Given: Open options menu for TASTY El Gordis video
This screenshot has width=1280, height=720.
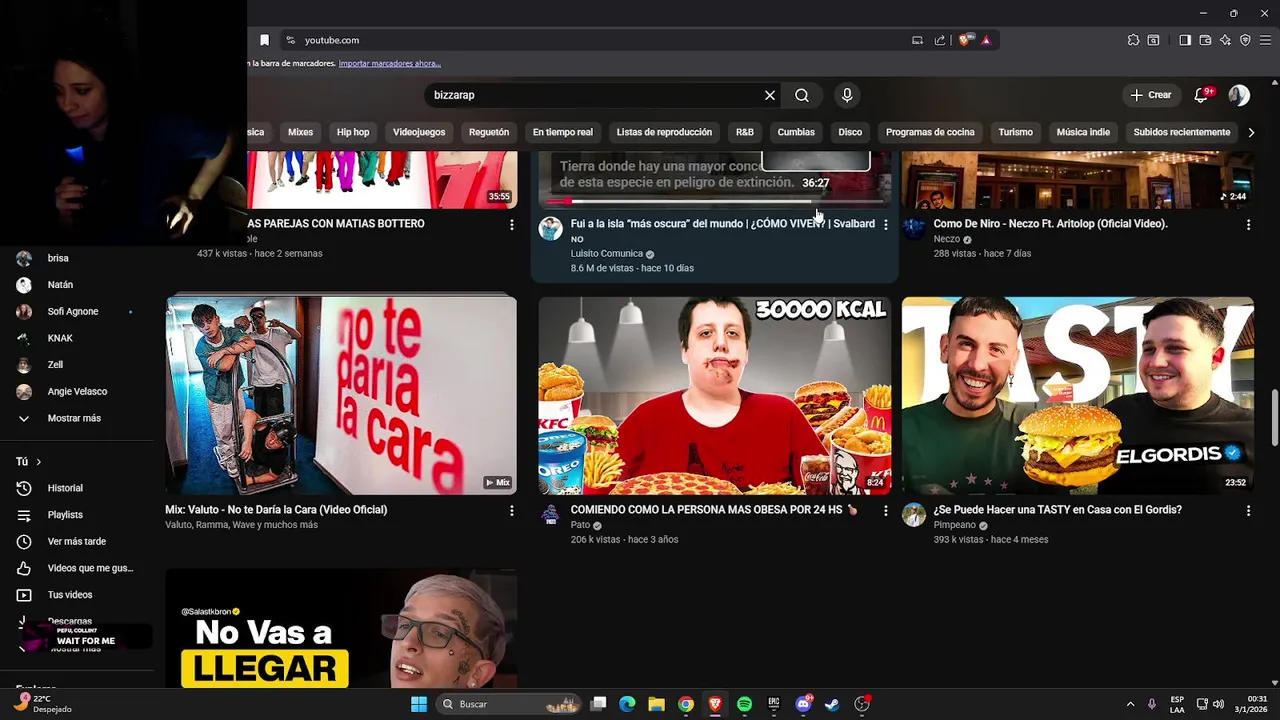Looking at the screenshot, I should pyautogui.click(x=1248, y=511).
